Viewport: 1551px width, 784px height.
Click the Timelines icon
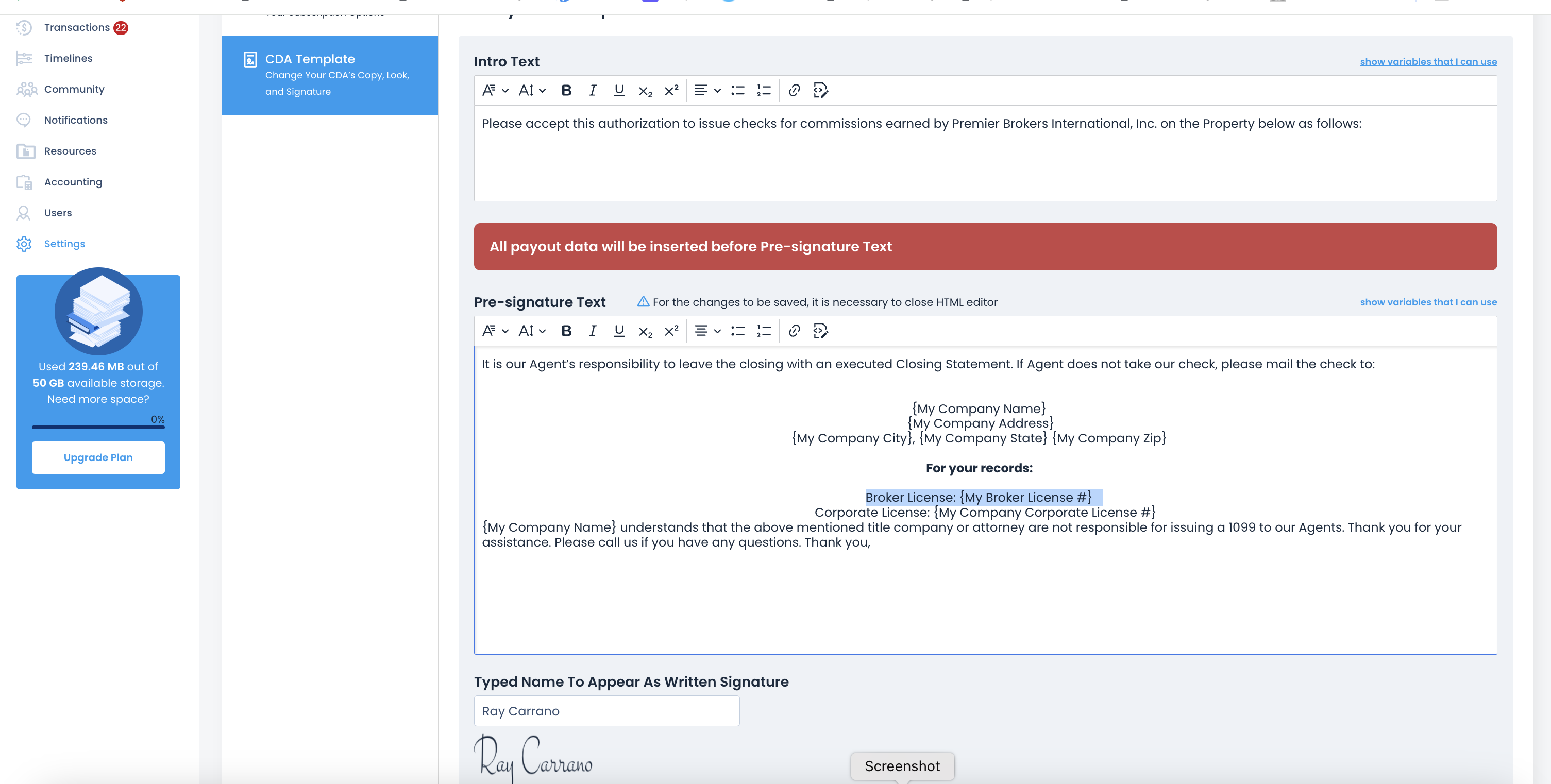[x=24, y=58]
